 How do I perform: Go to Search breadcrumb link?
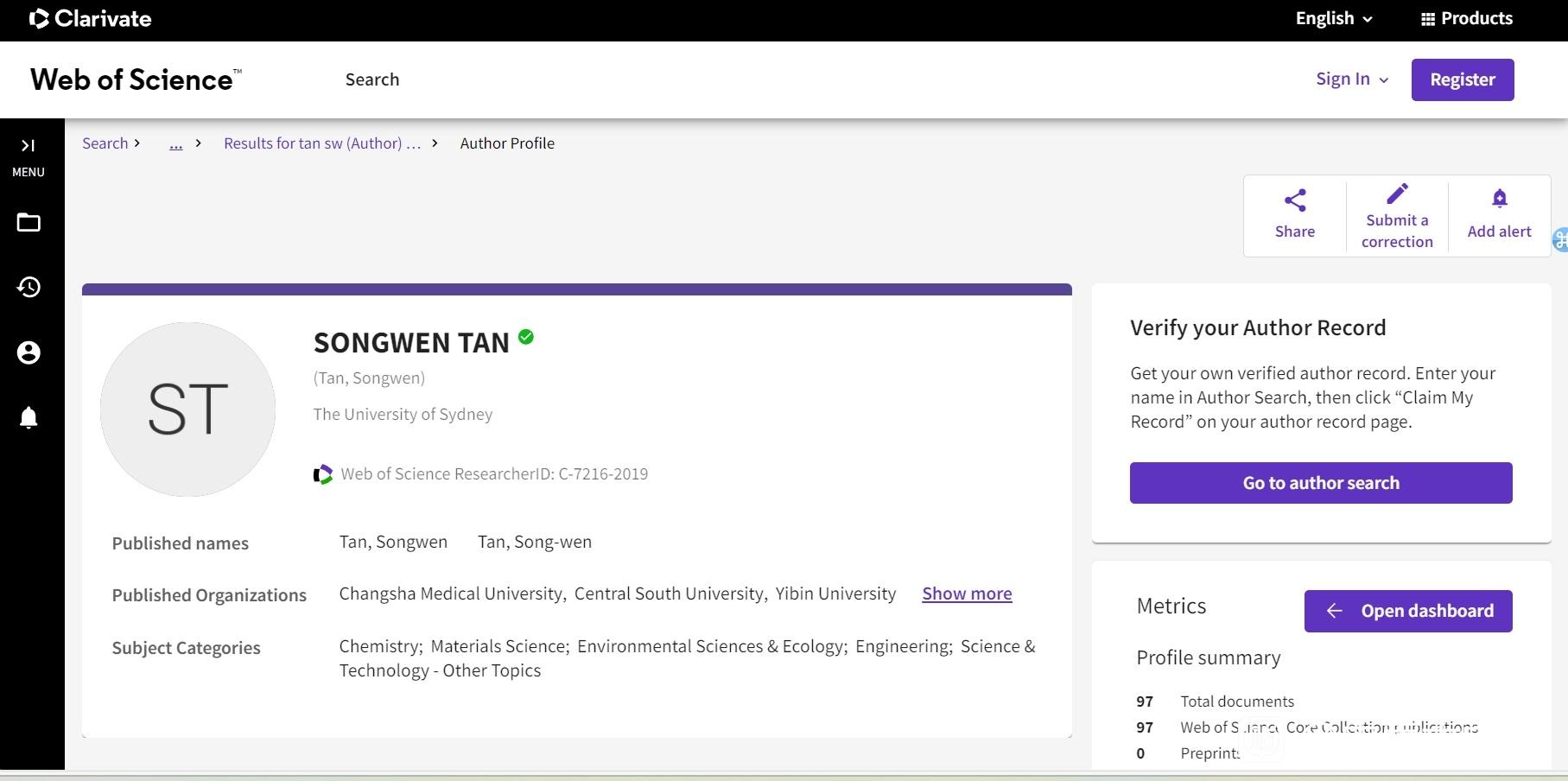tap(105, 143)
